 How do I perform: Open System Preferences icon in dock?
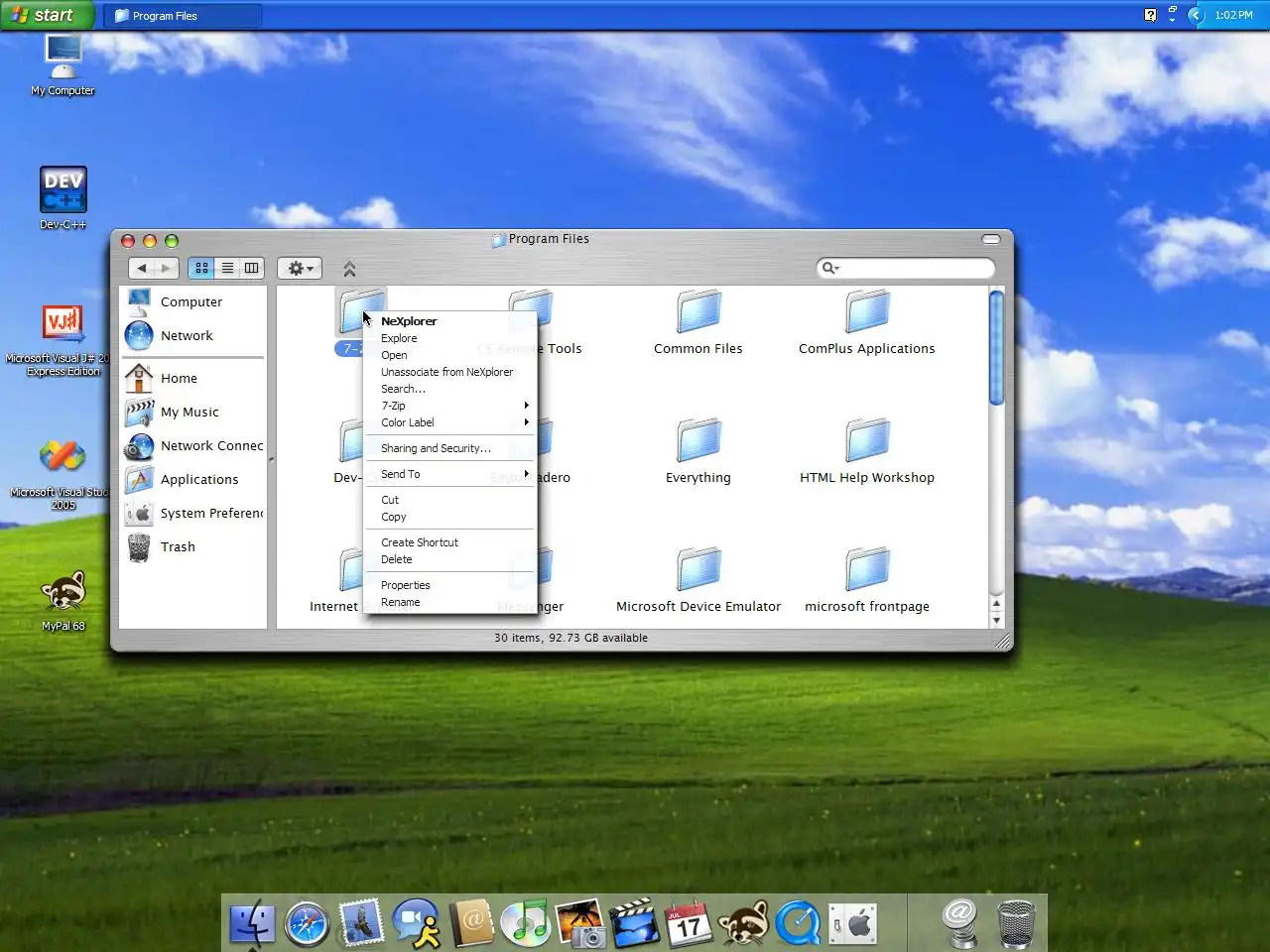coord(853,923)
